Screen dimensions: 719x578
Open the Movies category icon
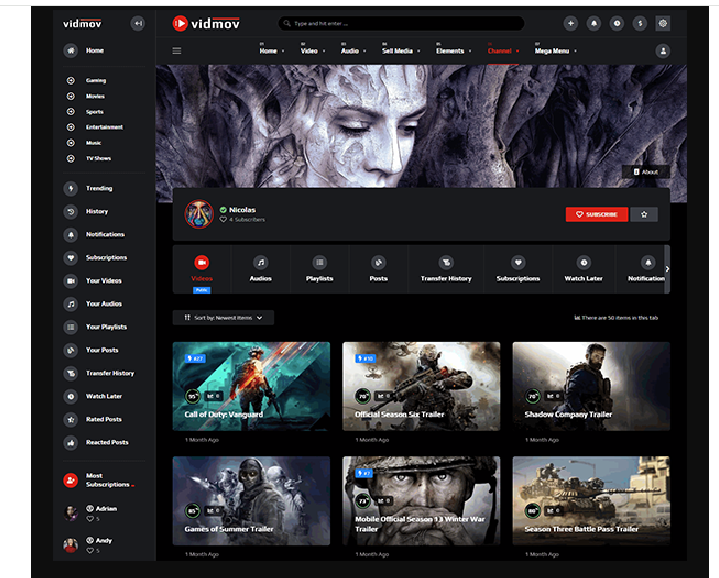[x=71, y=96]
